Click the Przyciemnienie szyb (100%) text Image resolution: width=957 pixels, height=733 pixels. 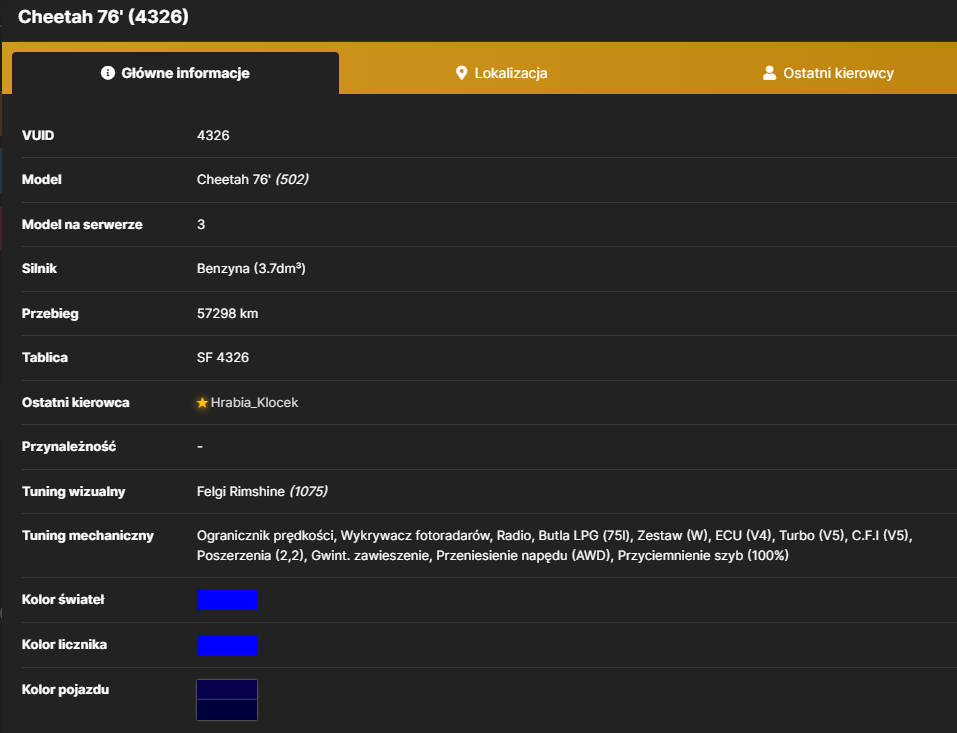click(x=703, y=556)
